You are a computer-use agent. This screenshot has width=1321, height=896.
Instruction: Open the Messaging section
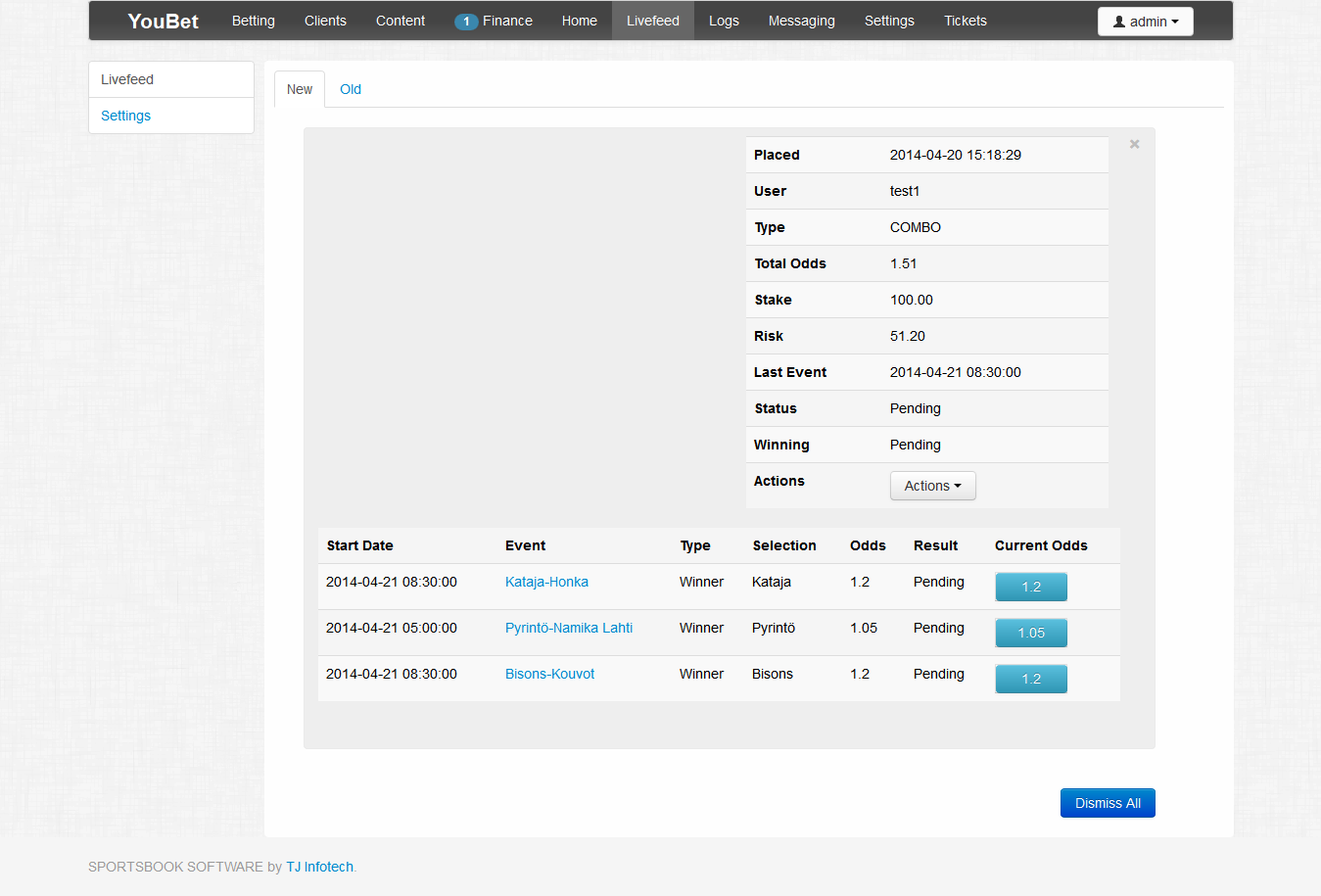tap(802, 21)
